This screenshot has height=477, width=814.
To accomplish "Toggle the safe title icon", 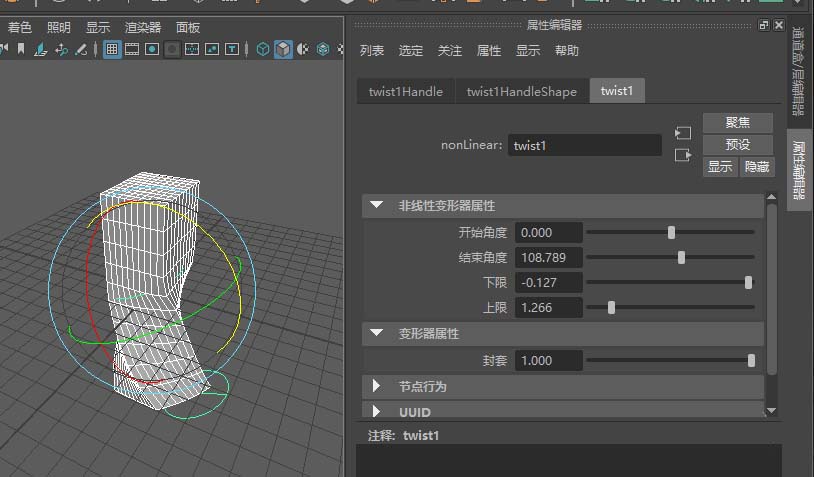I will coord(232,49).
